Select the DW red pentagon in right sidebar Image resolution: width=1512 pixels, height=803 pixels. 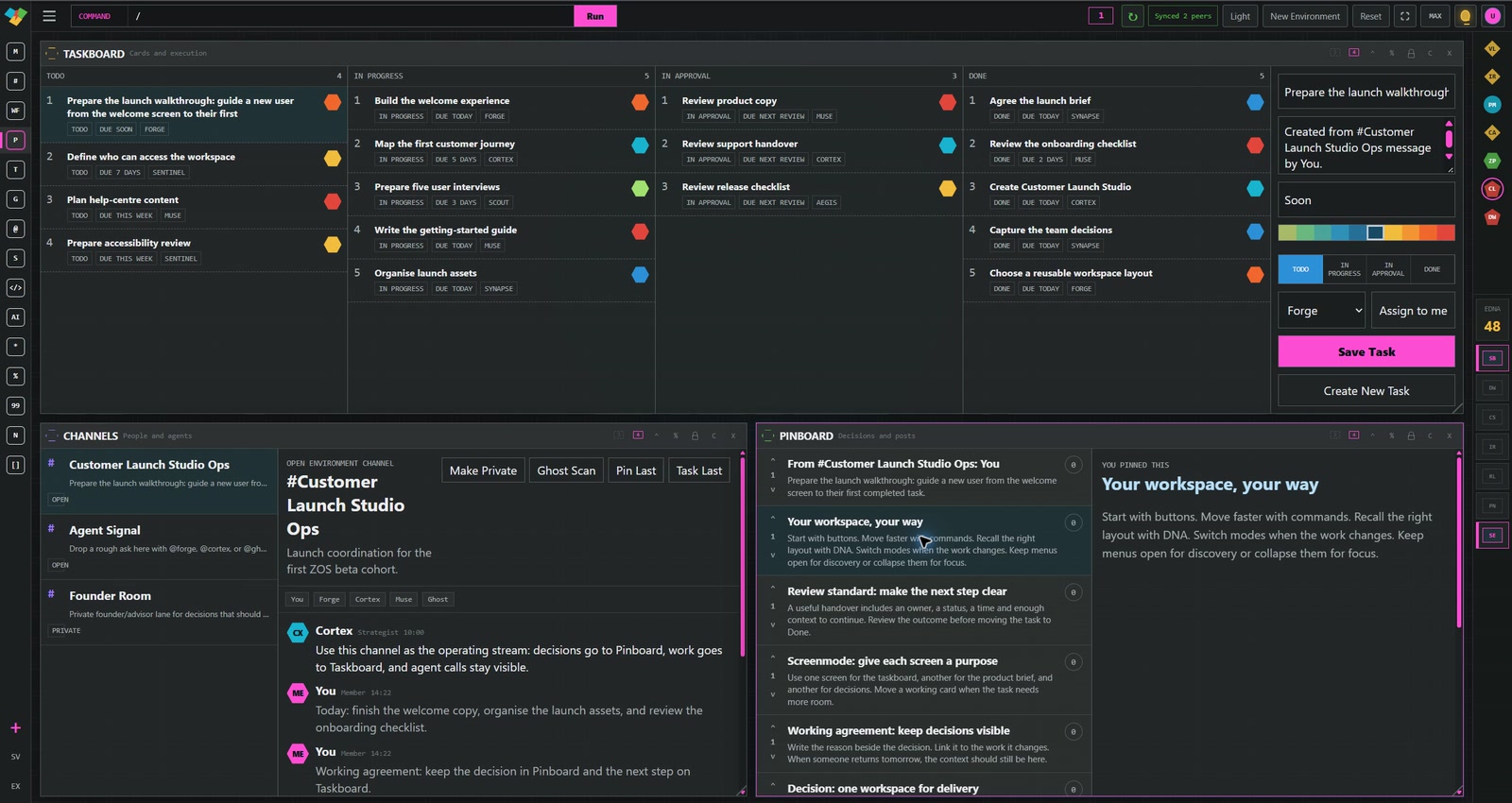tap(1492, 217)
